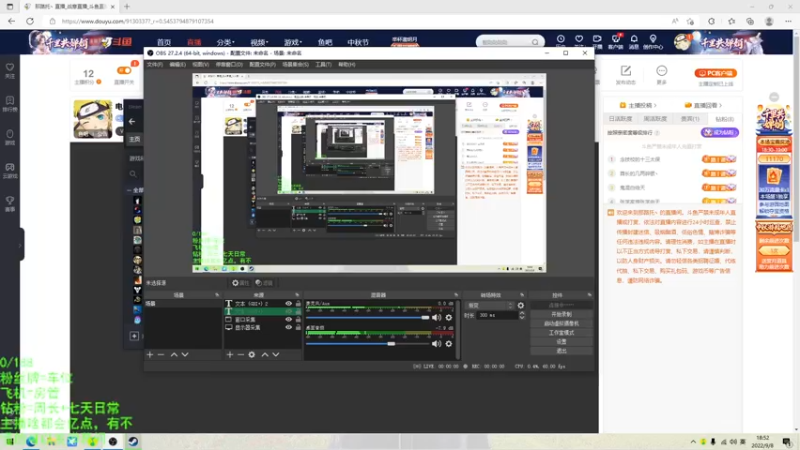Screen dimensions: 800x450
Task: Open OBS 编辑 menu
Action: [177, 65]
